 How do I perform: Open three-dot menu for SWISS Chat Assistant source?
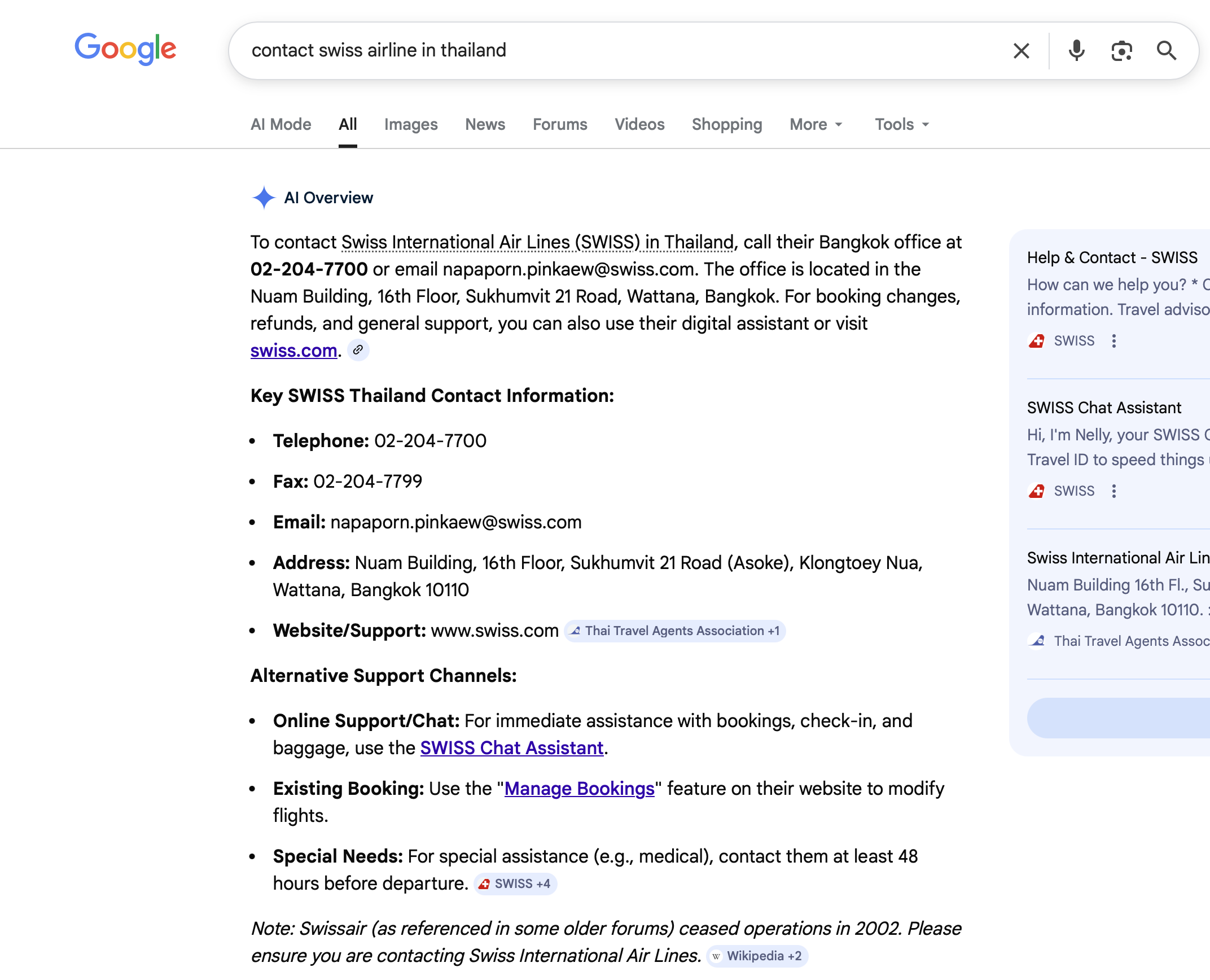[x=1113, y=491]
